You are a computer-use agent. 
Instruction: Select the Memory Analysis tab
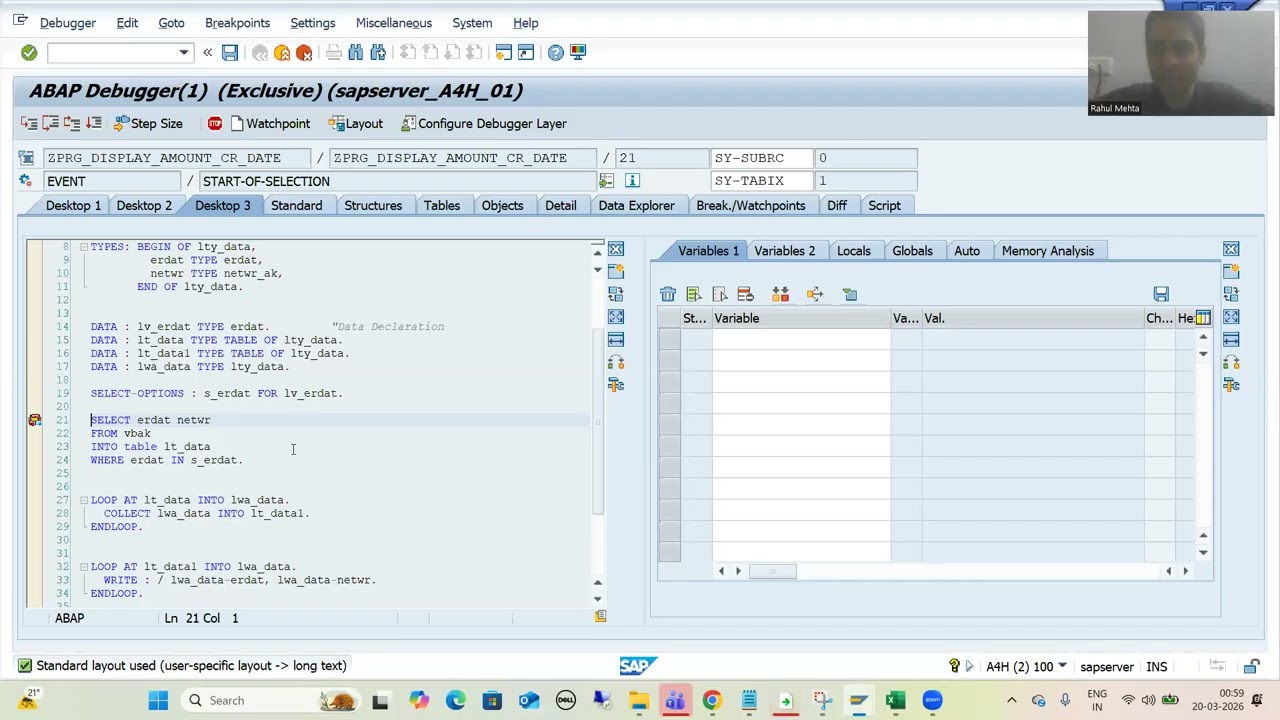click(x=1048, y=251)
